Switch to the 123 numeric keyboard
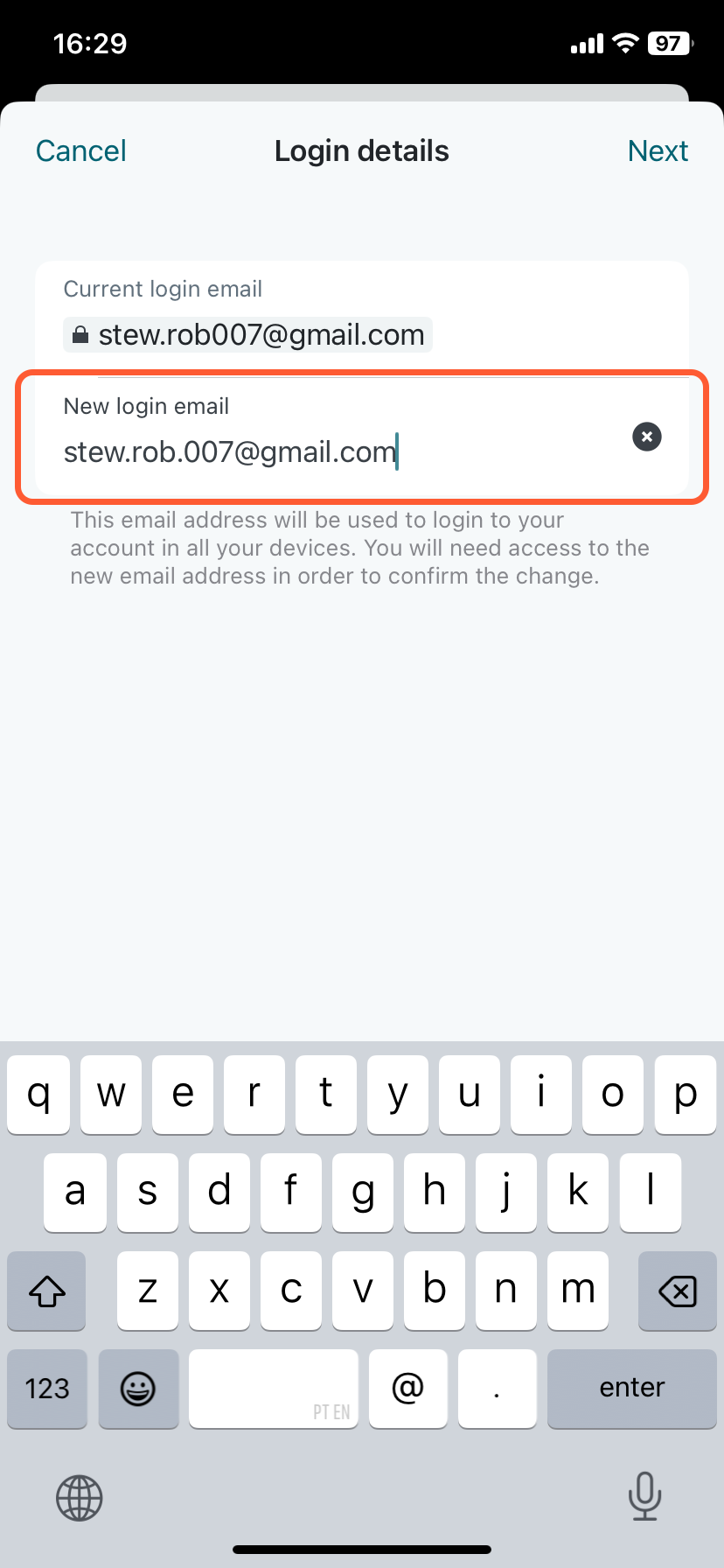 [47, 1389]
